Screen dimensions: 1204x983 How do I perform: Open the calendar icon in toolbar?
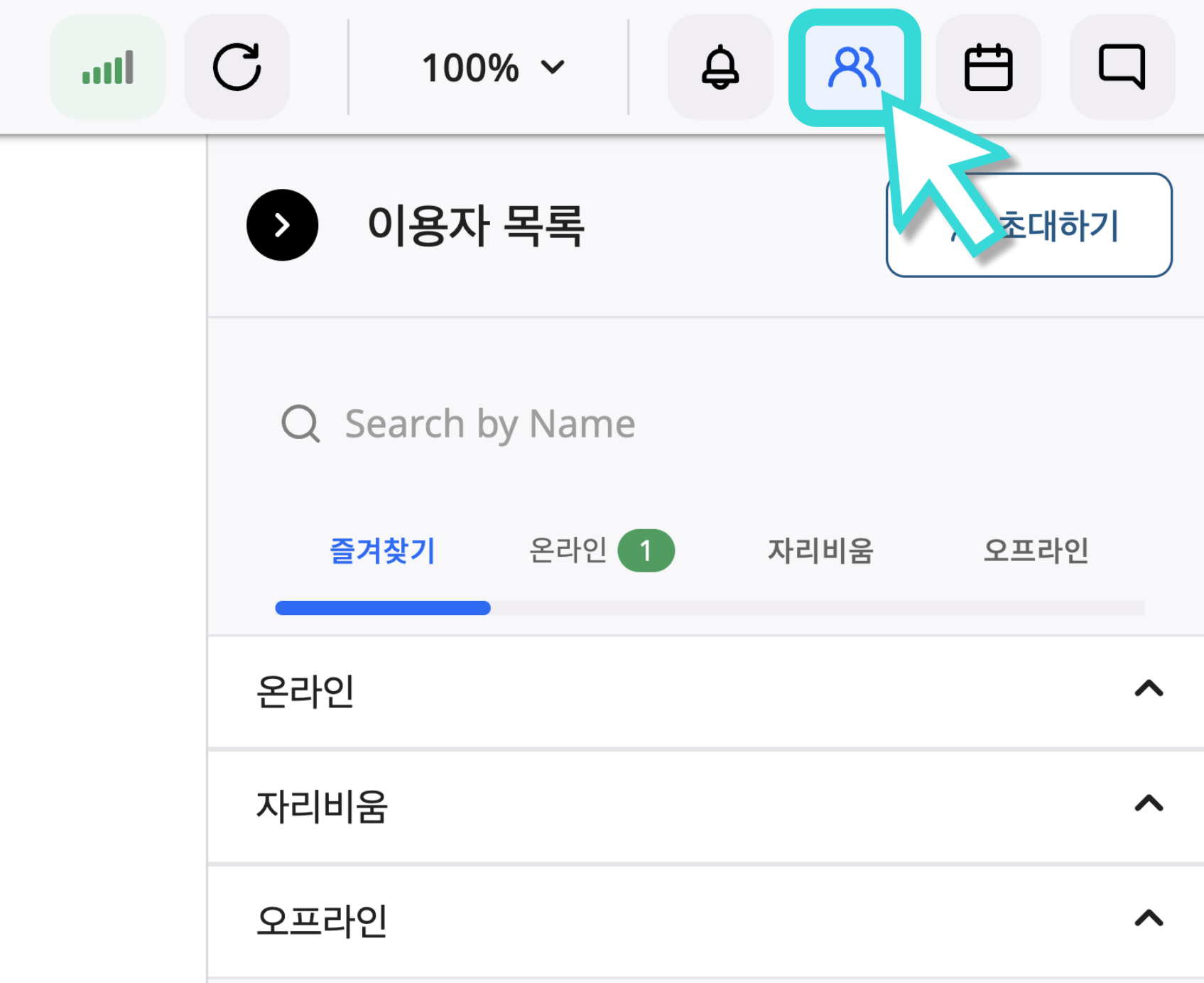987,67
